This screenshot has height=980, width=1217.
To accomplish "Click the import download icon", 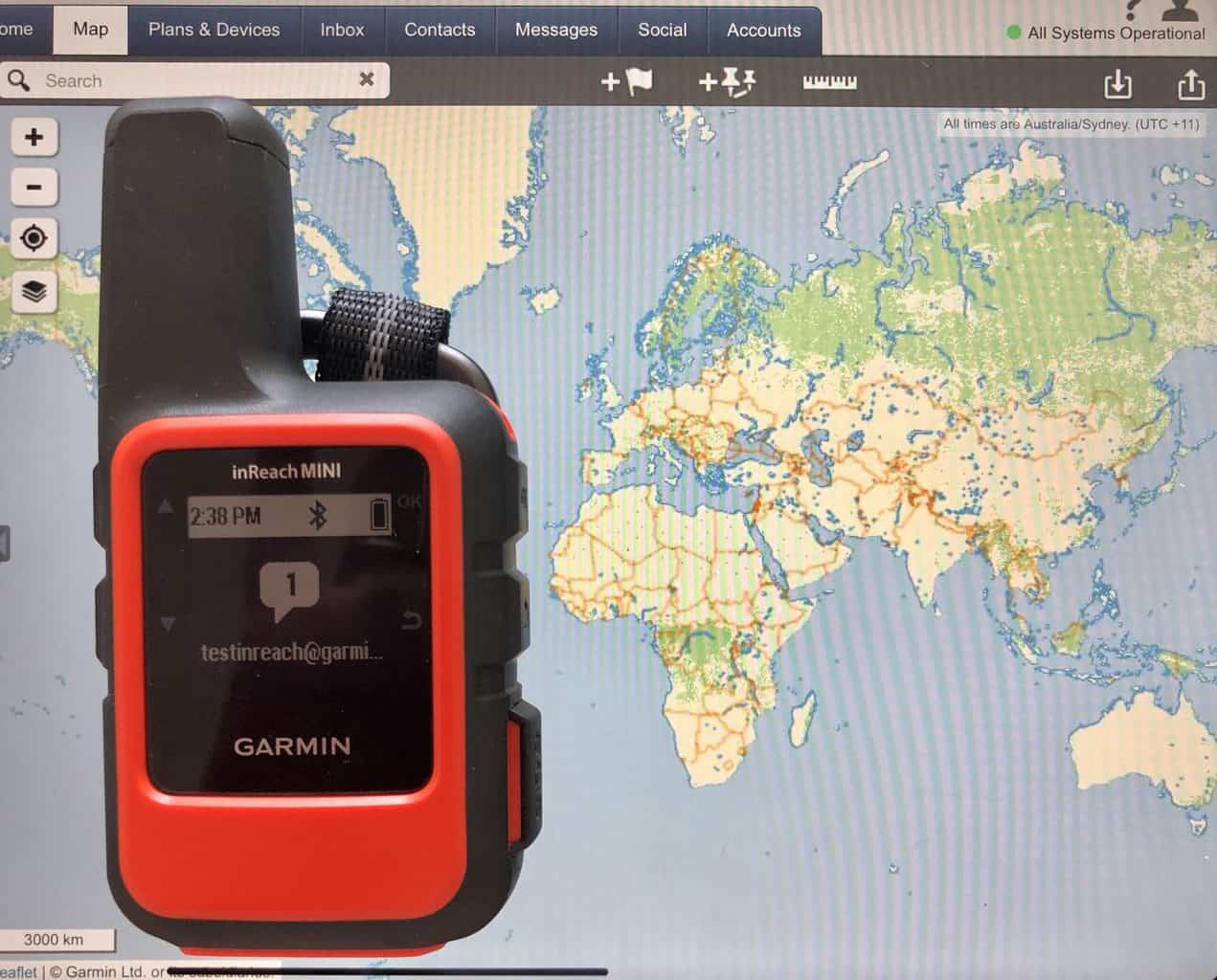I will coord(1117,84).
